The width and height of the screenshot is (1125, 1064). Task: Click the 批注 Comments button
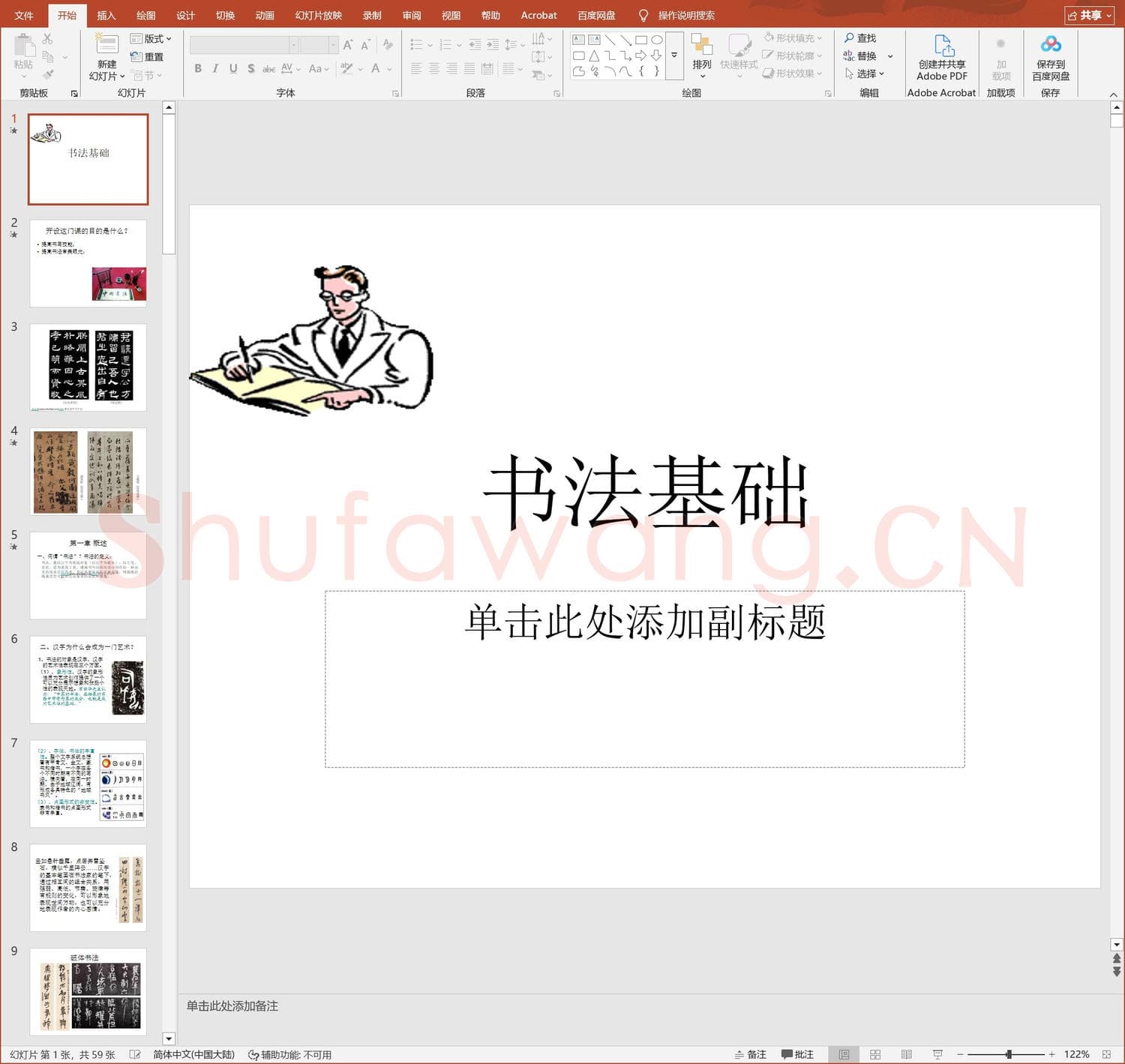click(x=797, y=1054)
